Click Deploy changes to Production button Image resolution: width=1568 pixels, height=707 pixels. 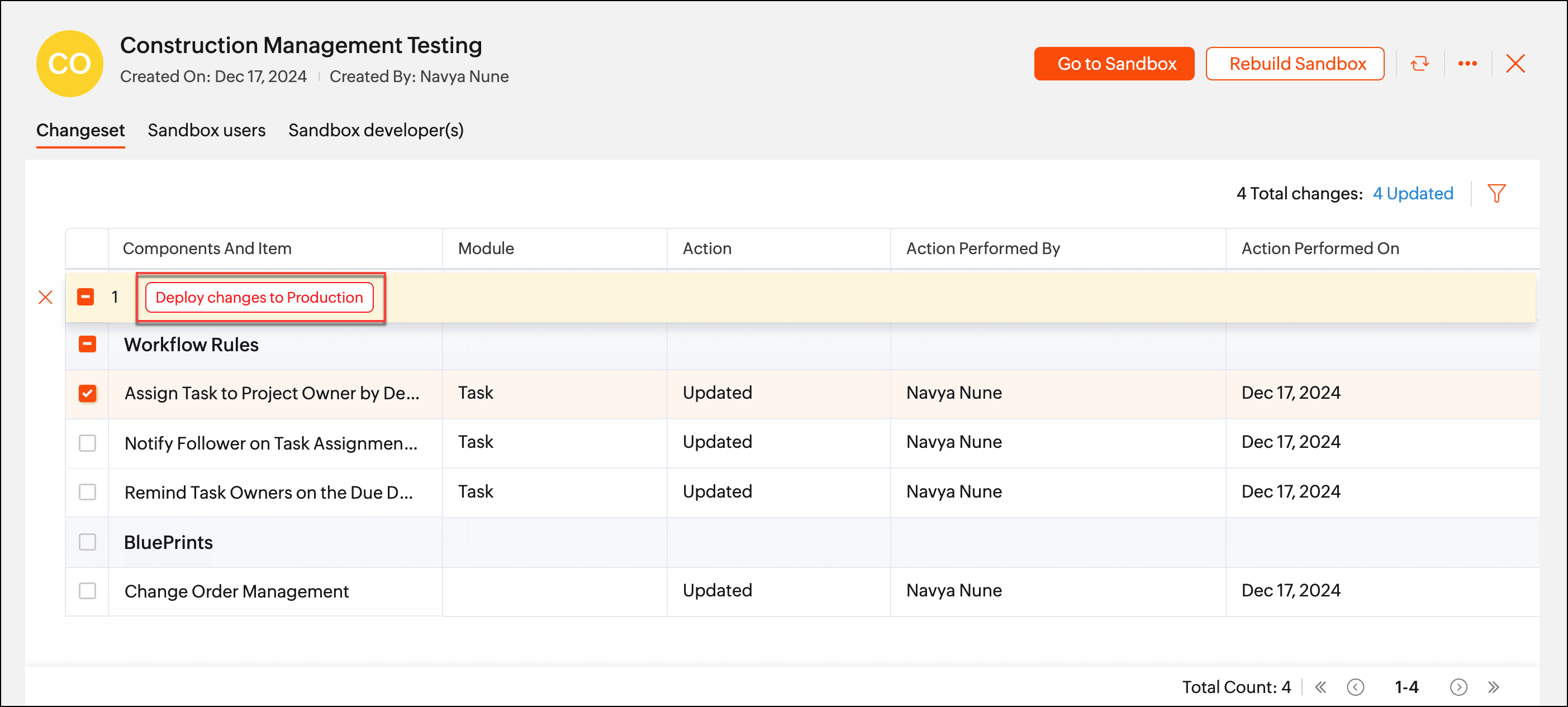point(259,298)
